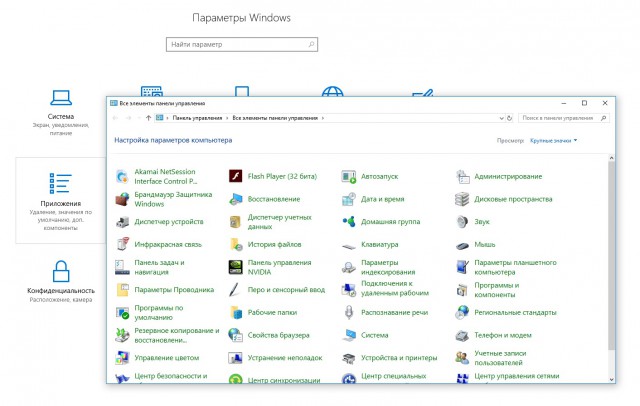Click Подключения к удаленным рабочим label
The image size is (640, 406).
395,288
